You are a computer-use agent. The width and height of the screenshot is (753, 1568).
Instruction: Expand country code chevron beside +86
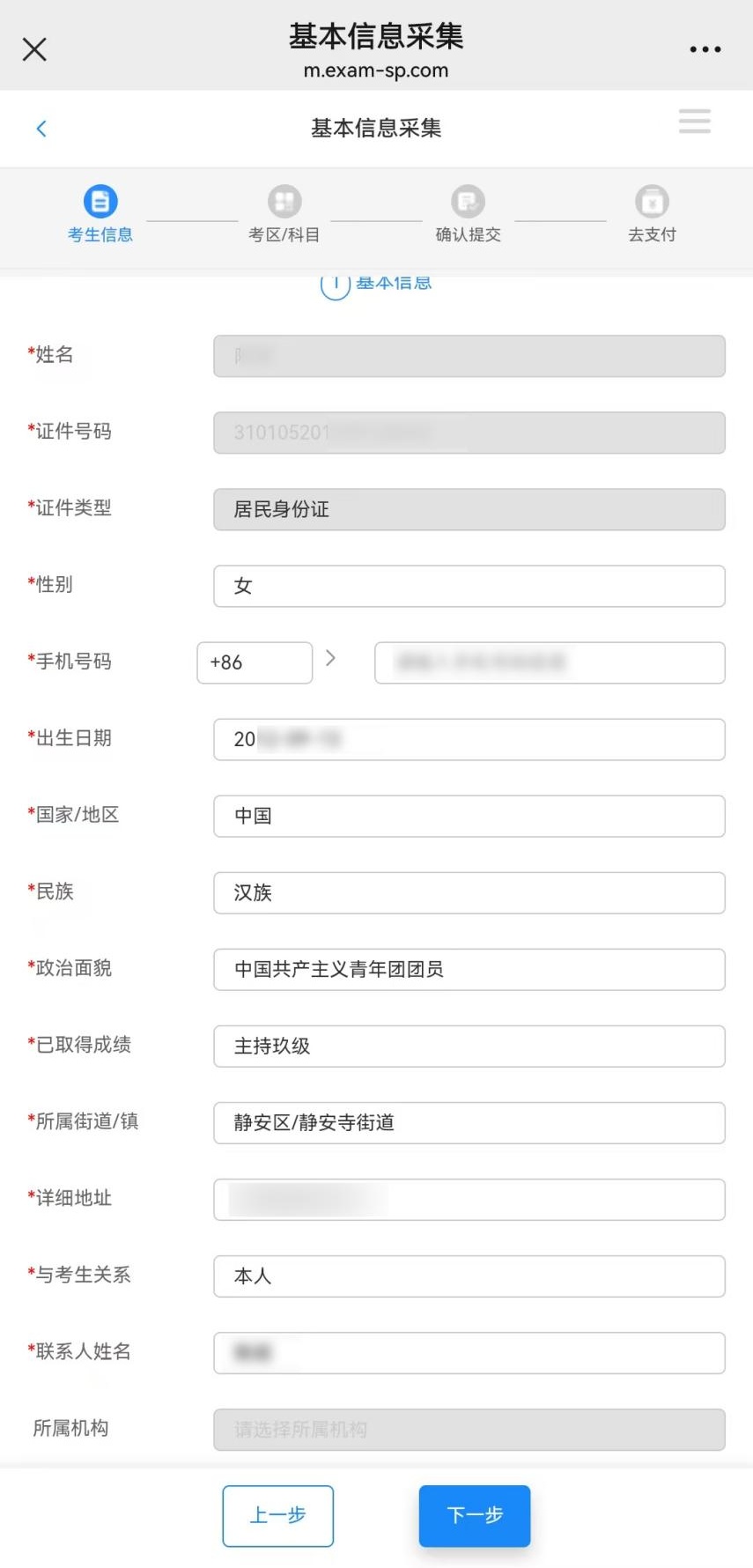click(331, 658)
